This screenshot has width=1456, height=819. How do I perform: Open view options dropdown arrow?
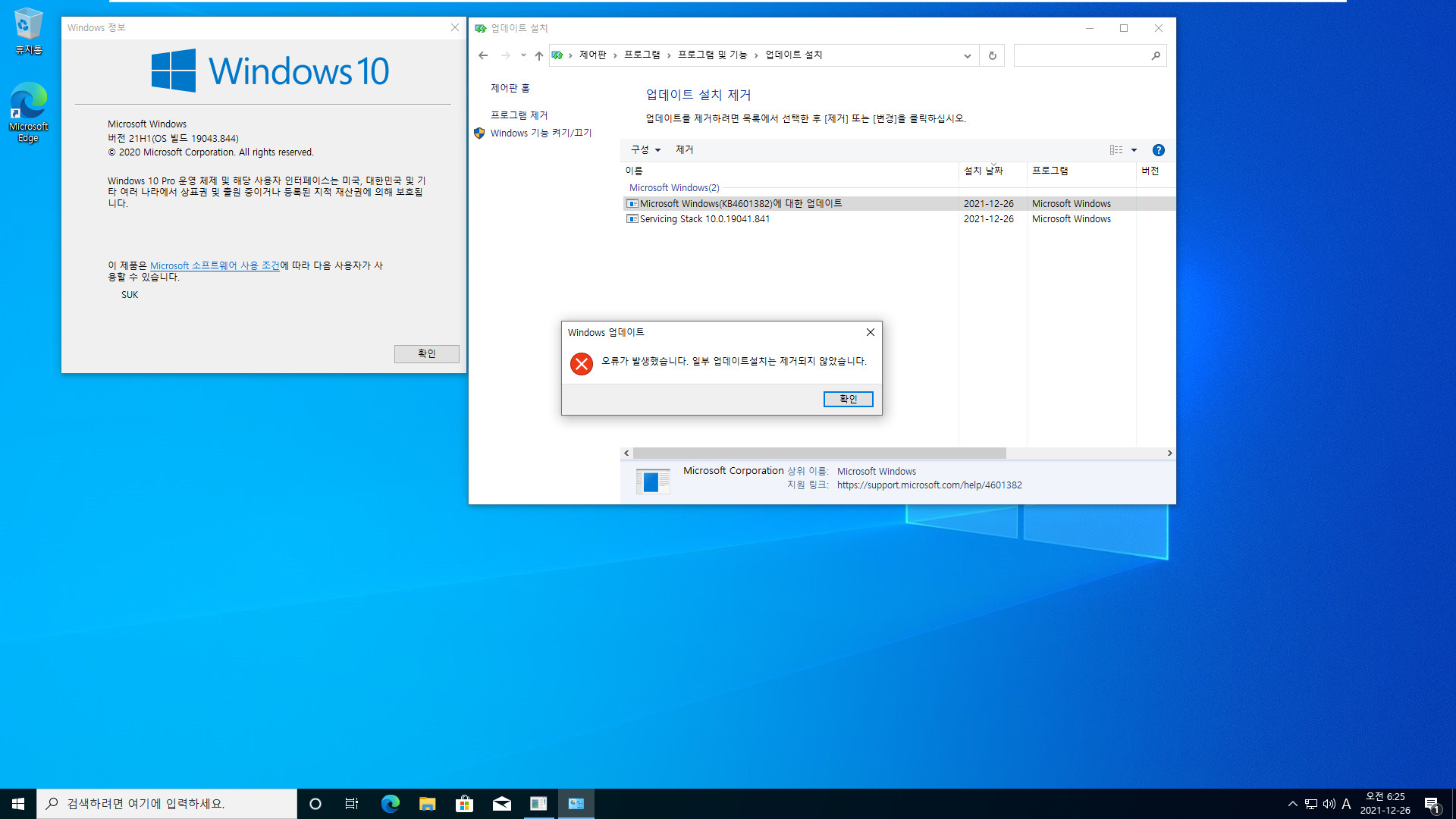pyautogui.click(x=1134, y=150)
